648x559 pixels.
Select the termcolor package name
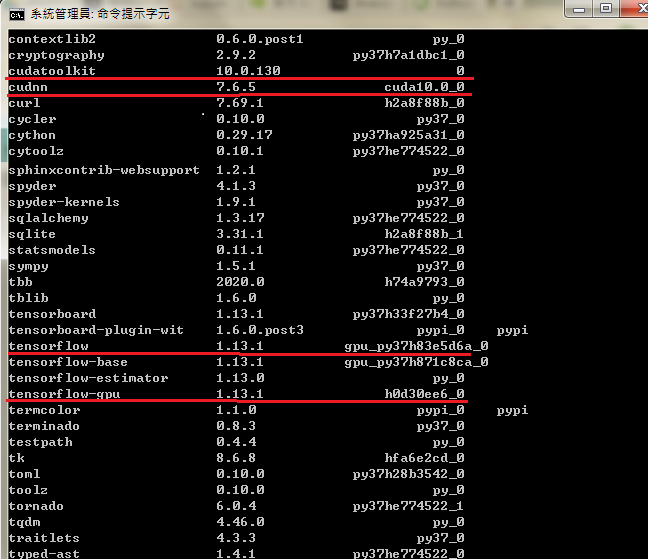tap(44, 410)
